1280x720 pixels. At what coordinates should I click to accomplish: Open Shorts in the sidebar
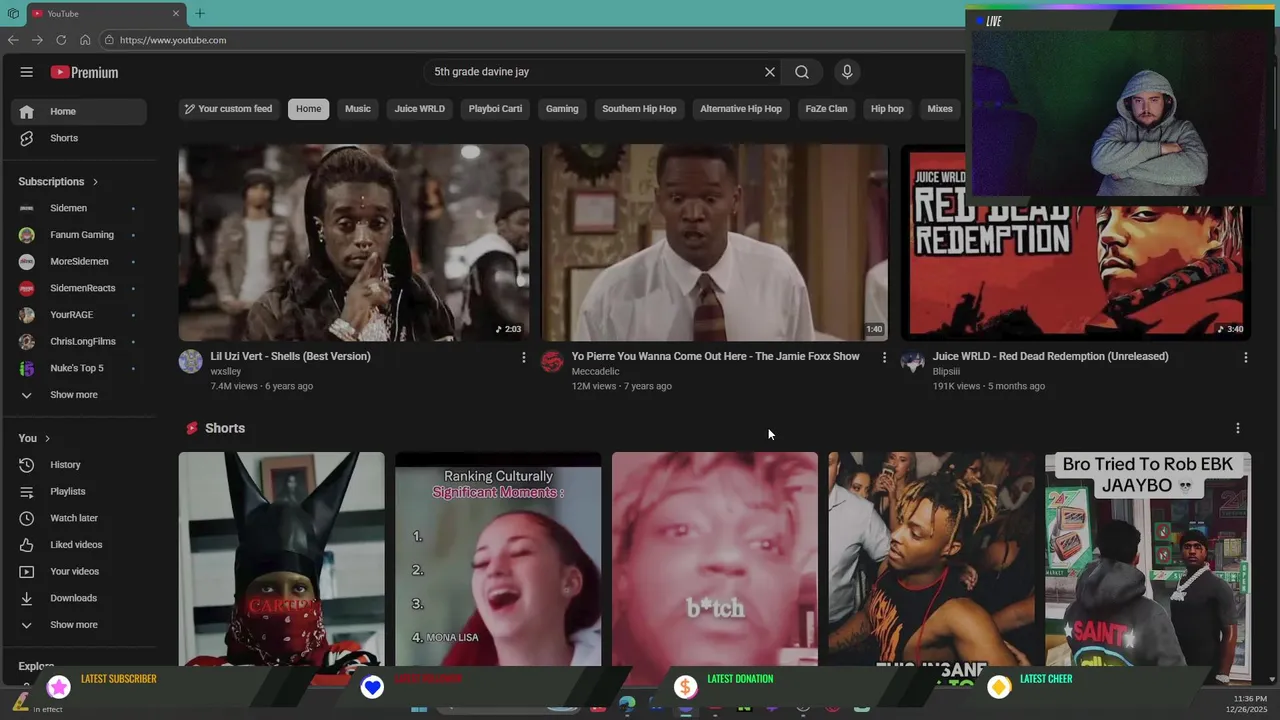tap(79, 138)
